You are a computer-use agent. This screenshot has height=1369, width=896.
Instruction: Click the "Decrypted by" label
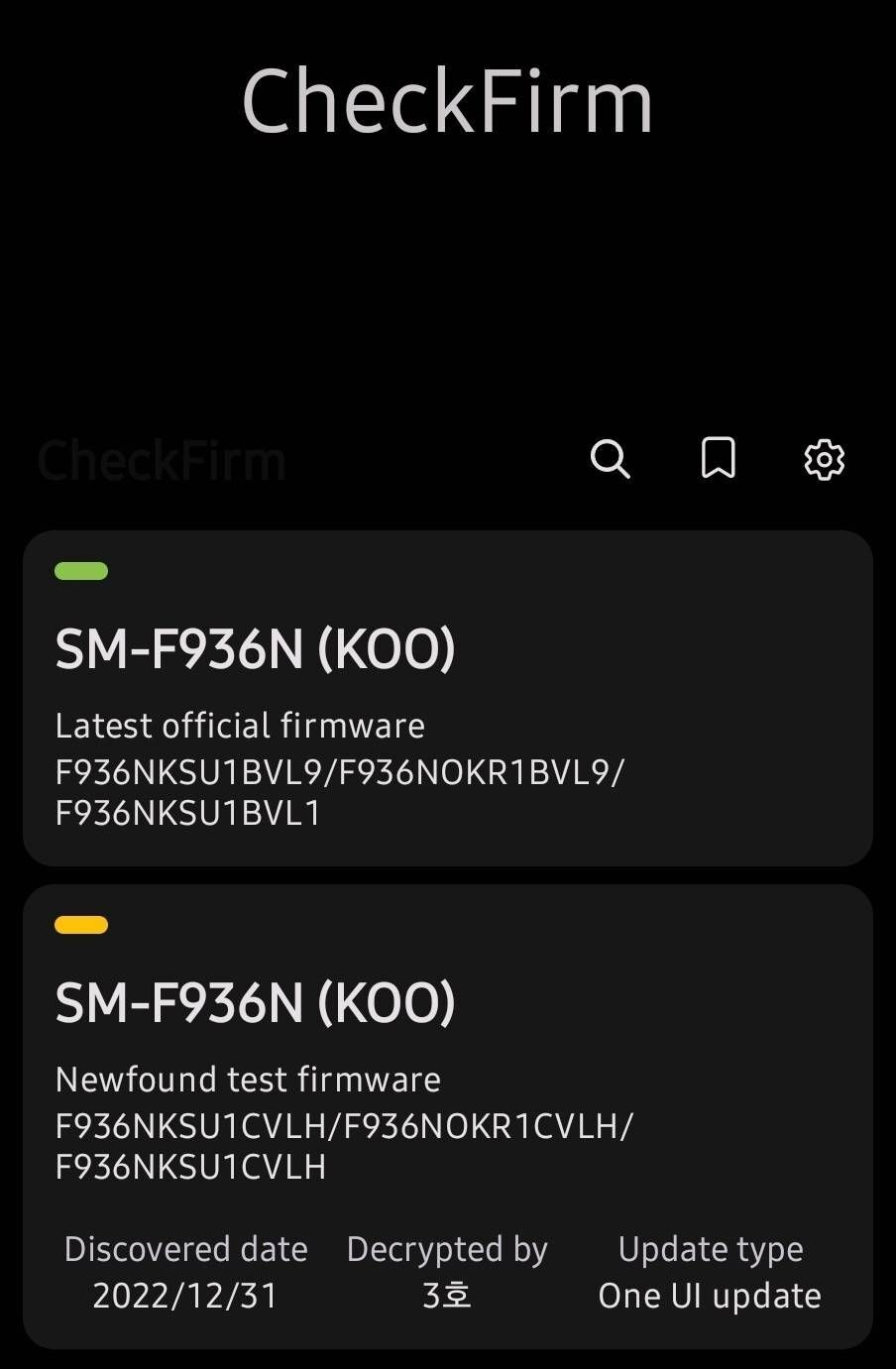coord(447,1249)
